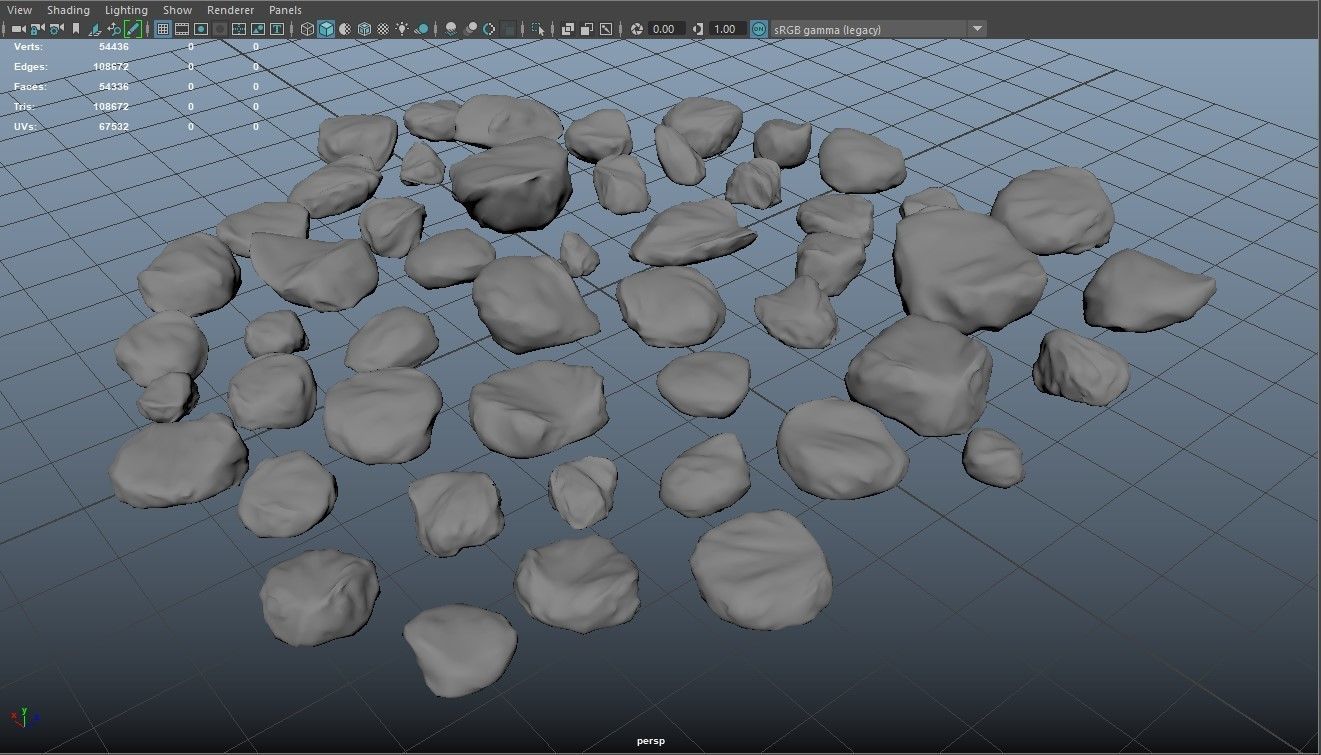Open the Lighting menu
Viewport: 1321px width, 755px height.
[x=126, y=10]
